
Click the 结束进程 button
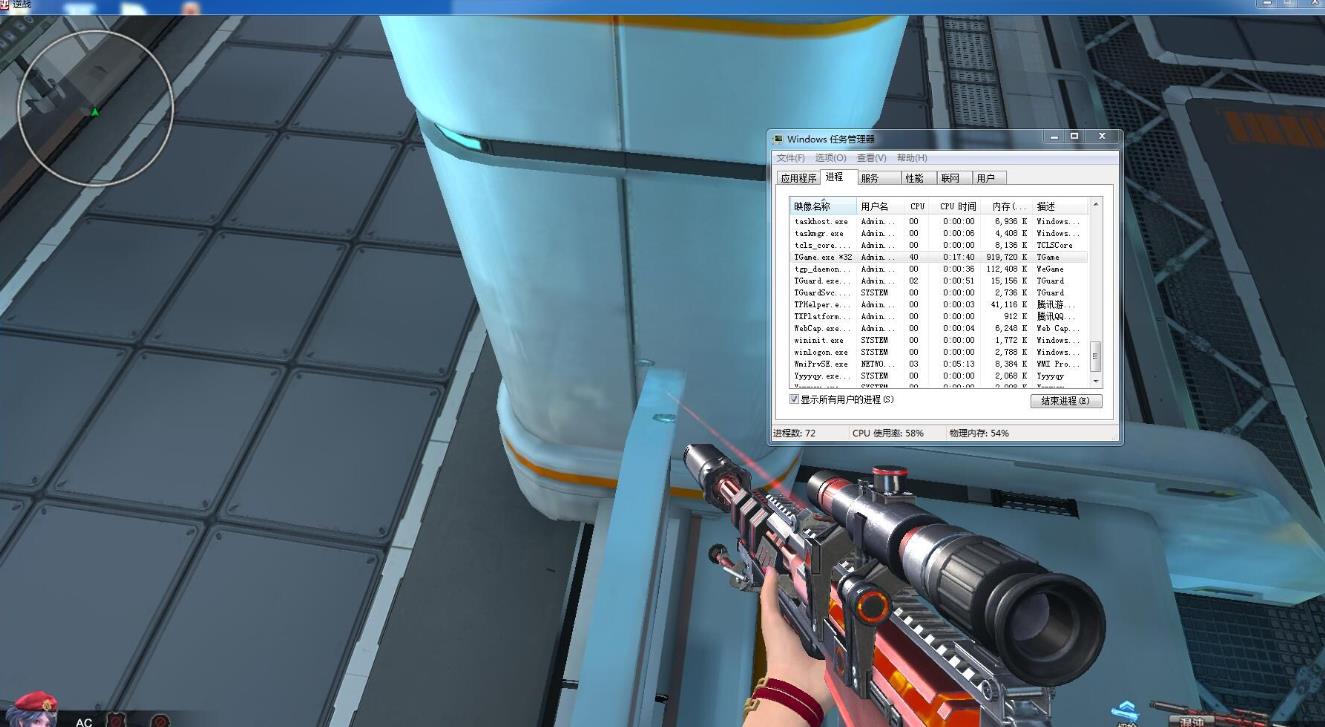coord(1066,401)
